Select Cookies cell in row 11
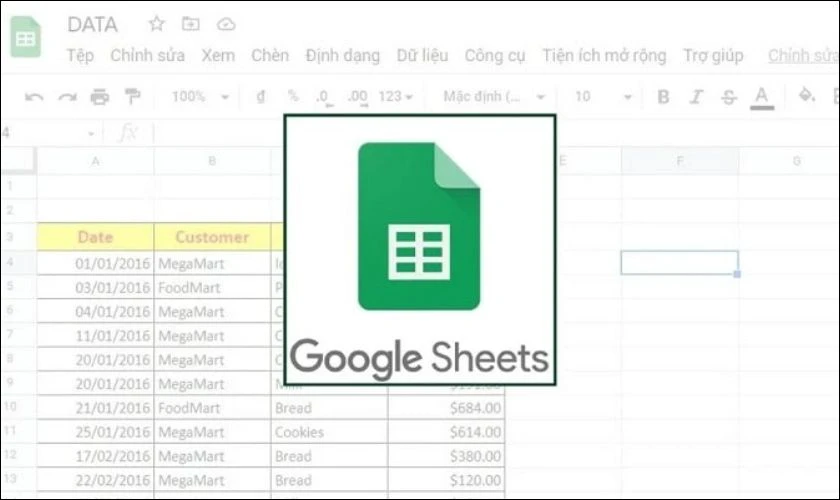Viewport: 840px width, 500px height. coord(329,432)
